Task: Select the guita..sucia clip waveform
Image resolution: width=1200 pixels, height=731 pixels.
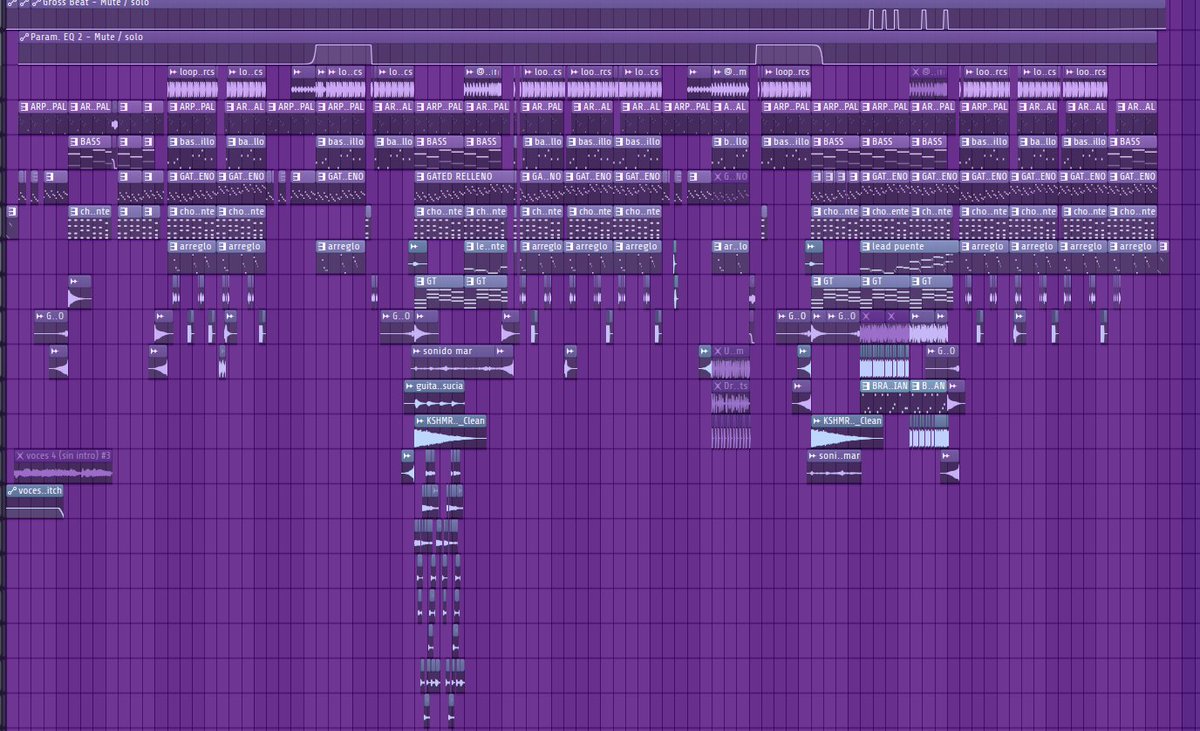Action: pyautogui.click(x=434, y=403)
